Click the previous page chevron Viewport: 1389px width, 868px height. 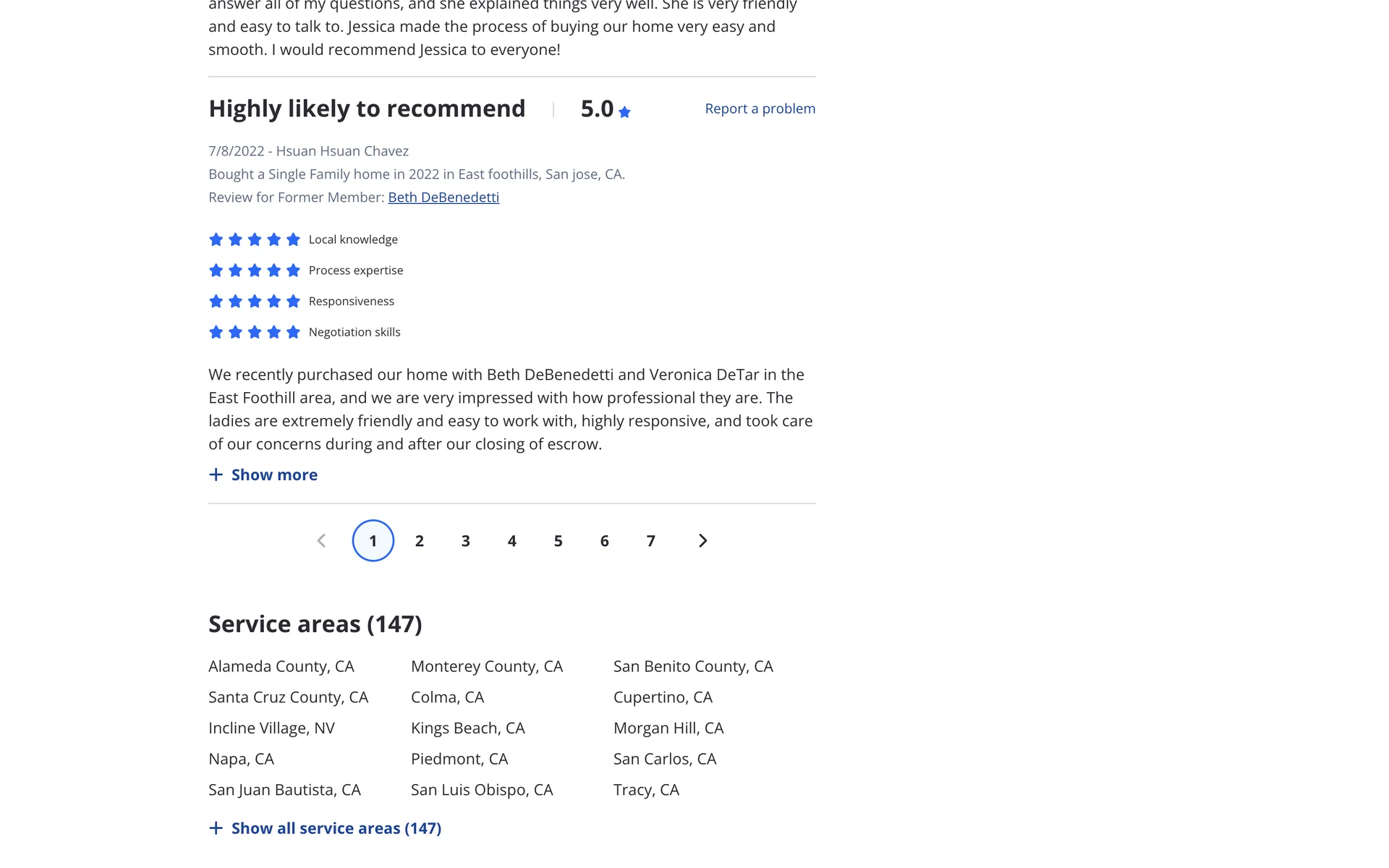(321, 541)
